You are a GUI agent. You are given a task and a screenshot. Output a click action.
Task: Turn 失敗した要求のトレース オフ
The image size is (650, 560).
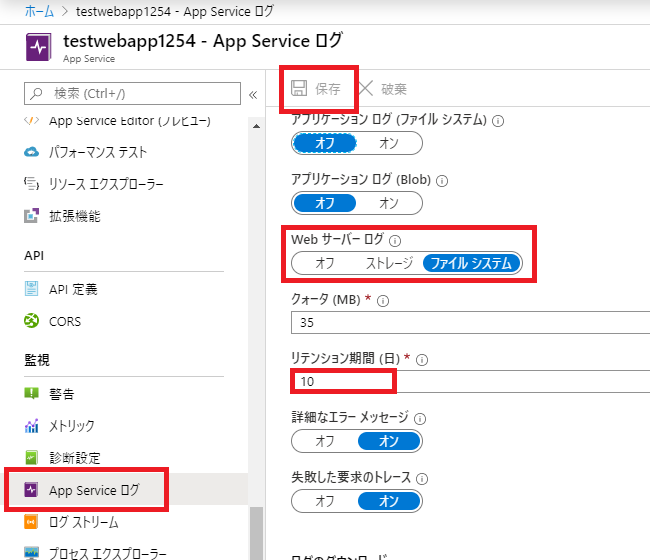325,501
